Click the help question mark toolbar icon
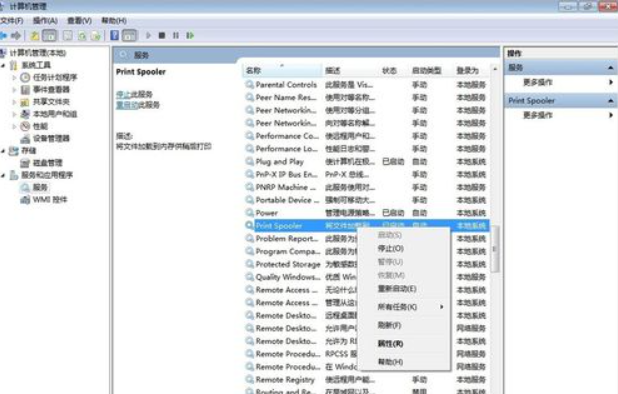 pyautogui.click(x=114, y=35)
